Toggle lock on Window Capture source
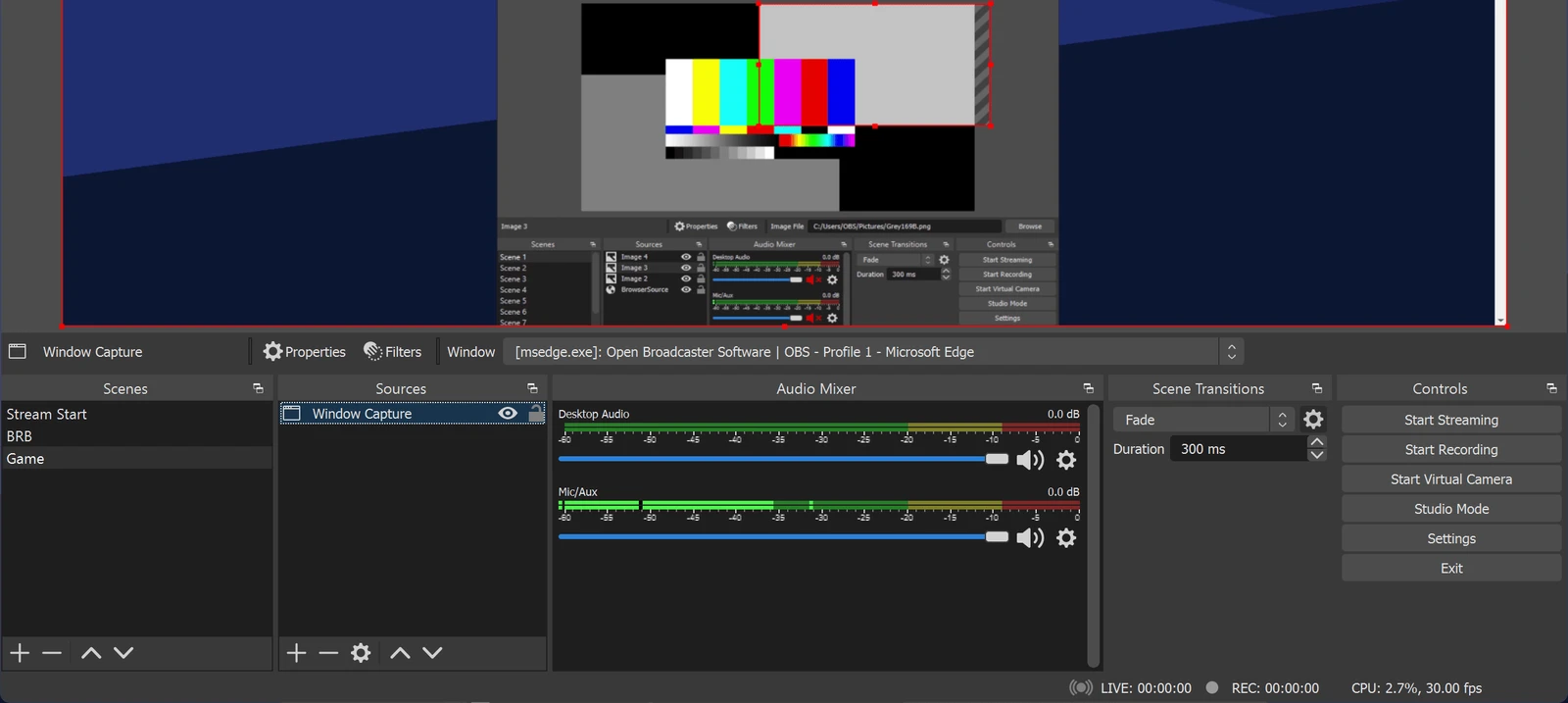 [535, 414]
